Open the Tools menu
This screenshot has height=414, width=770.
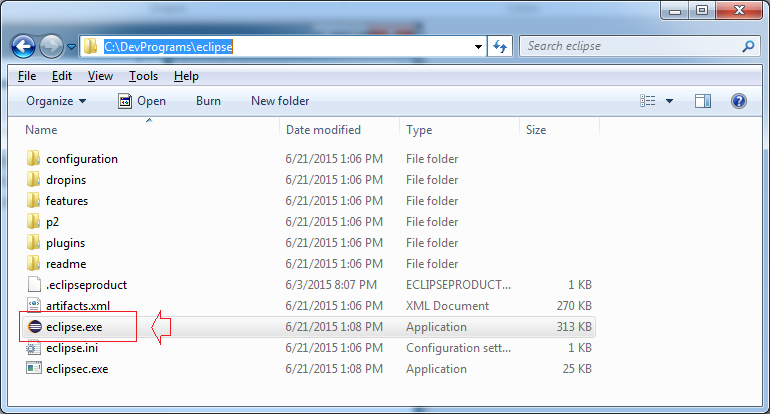coord(143,76)
